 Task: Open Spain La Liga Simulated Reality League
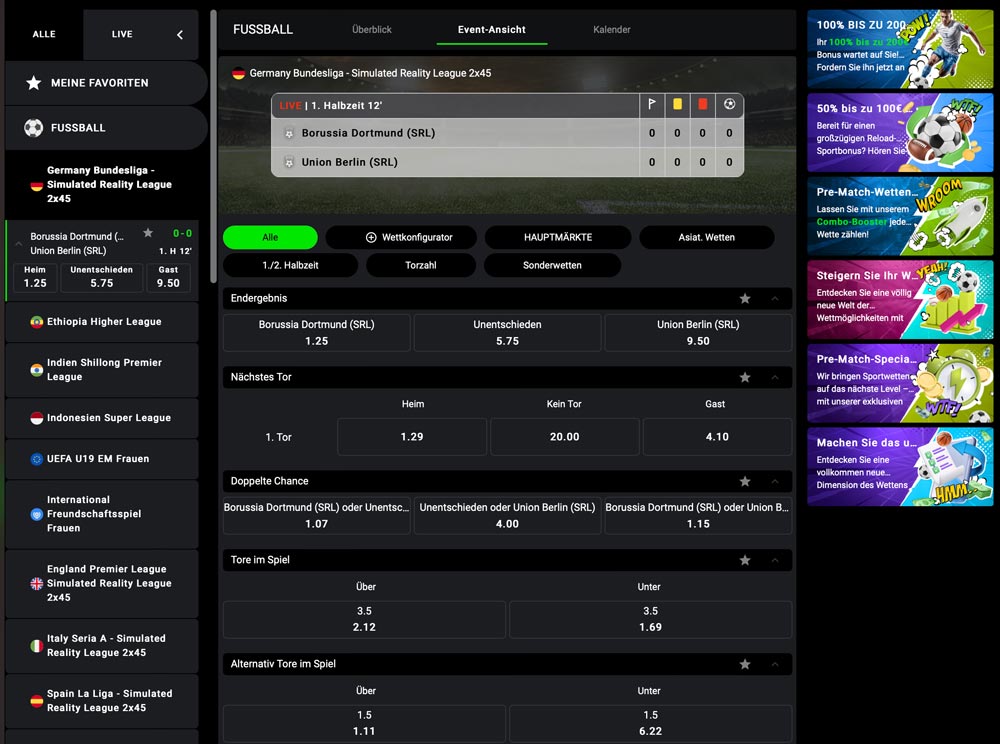[102, 701]
